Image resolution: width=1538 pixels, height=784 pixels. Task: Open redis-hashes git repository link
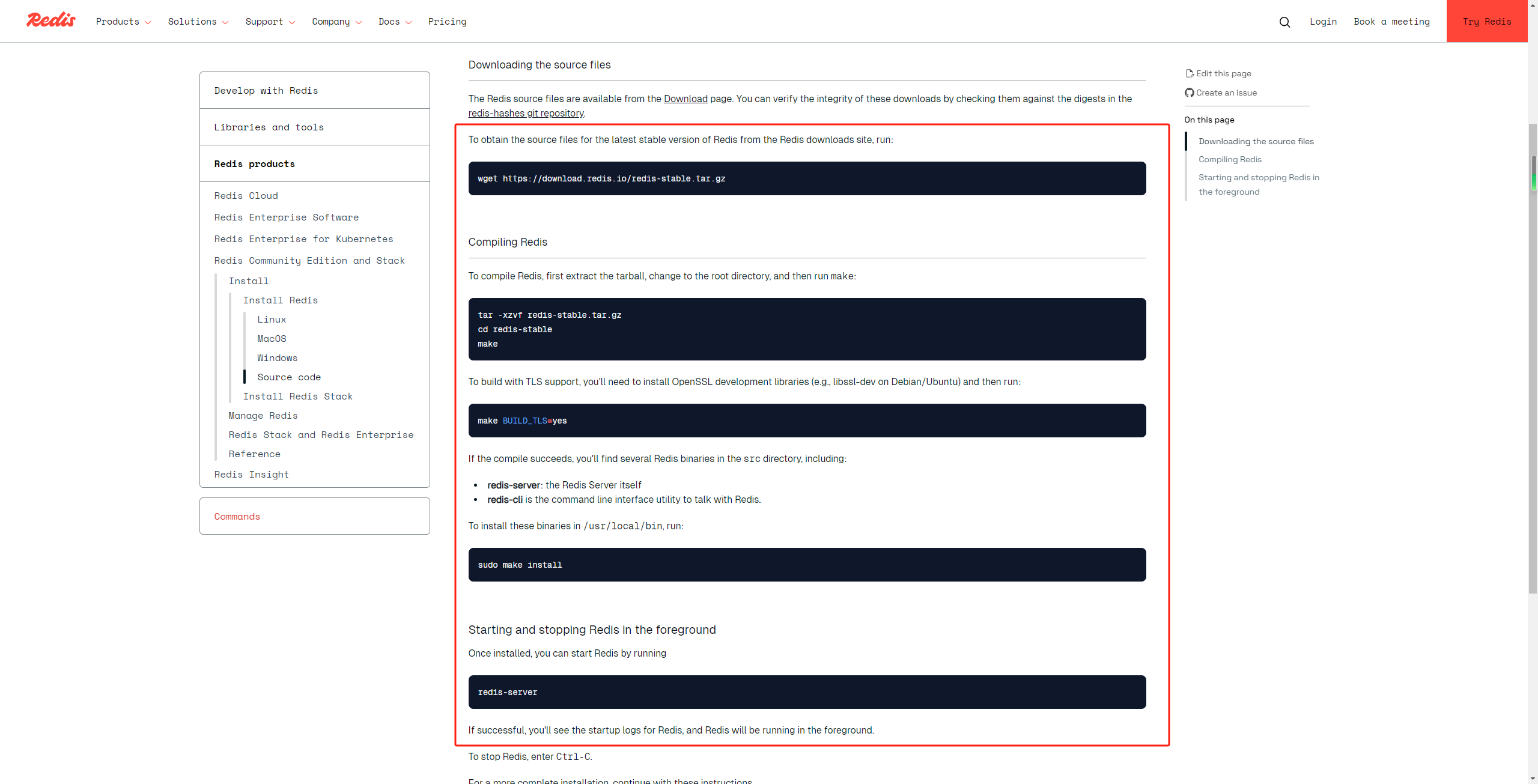tap(526, 113)
